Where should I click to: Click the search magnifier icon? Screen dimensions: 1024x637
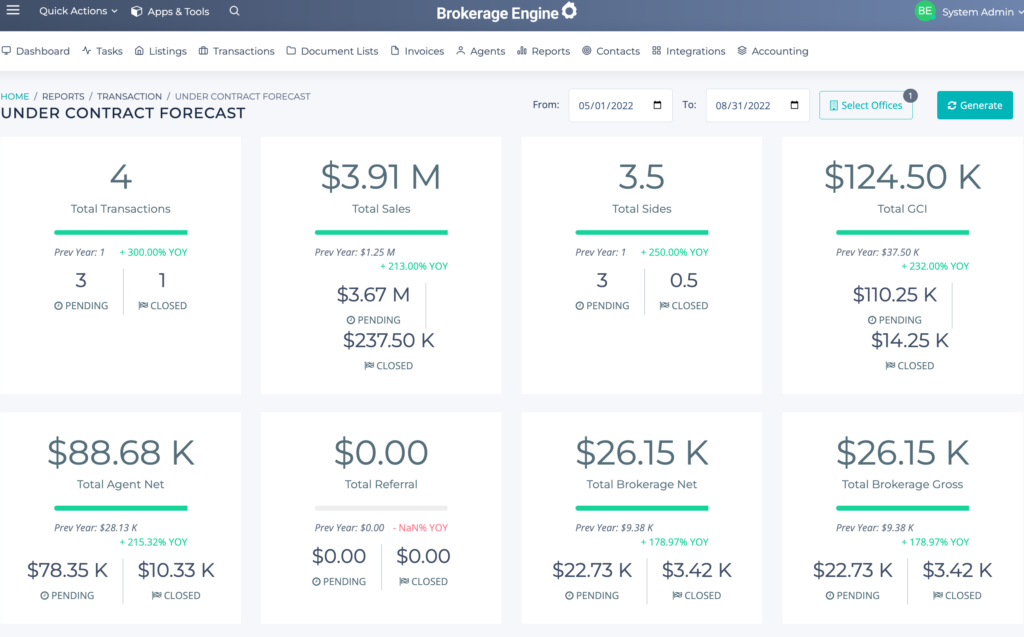tap(234, 11)
